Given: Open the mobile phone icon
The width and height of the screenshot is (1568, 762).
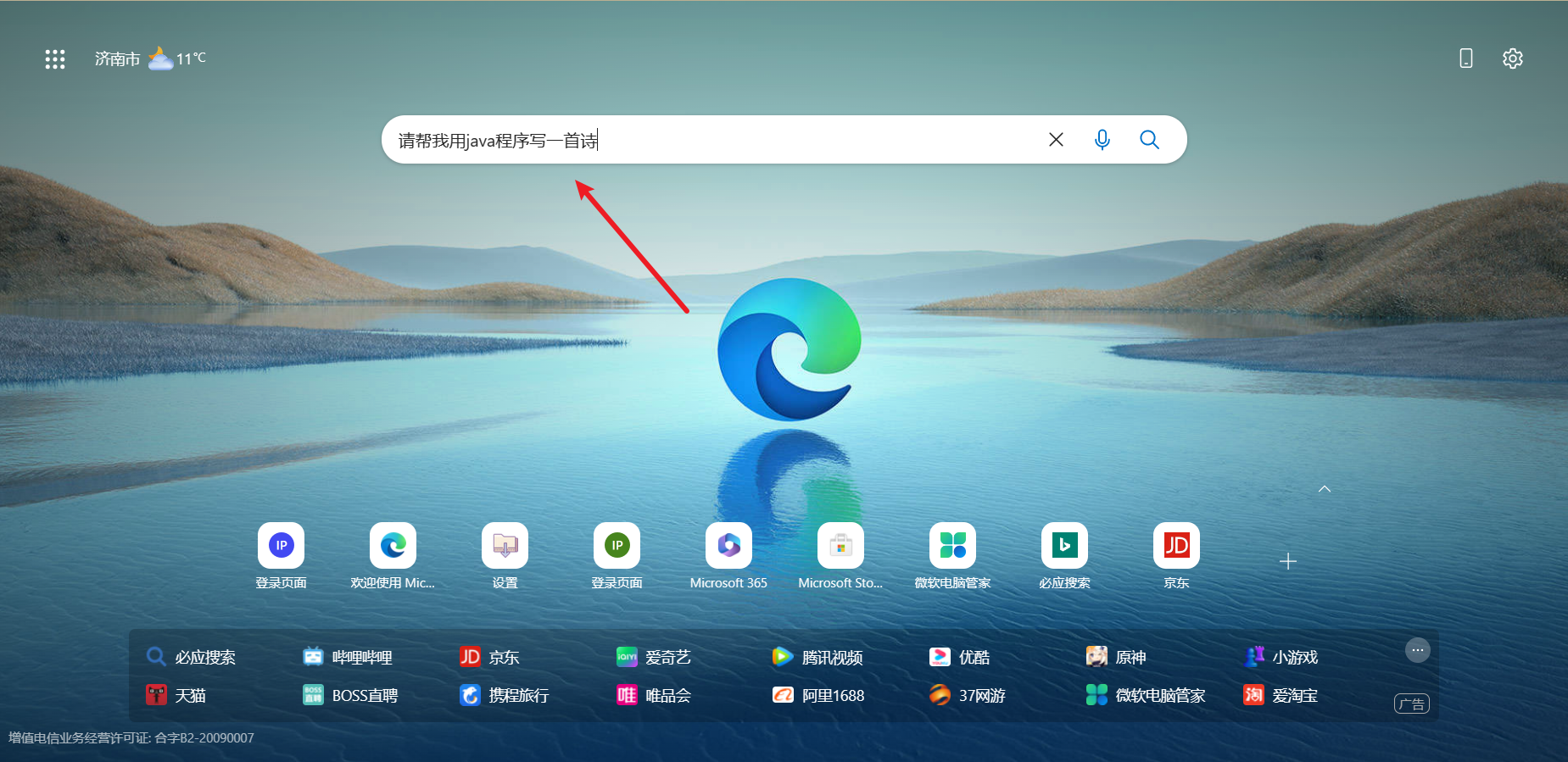Looking at the screenshot, I should pyautogui.click(x=1465, y=58).
